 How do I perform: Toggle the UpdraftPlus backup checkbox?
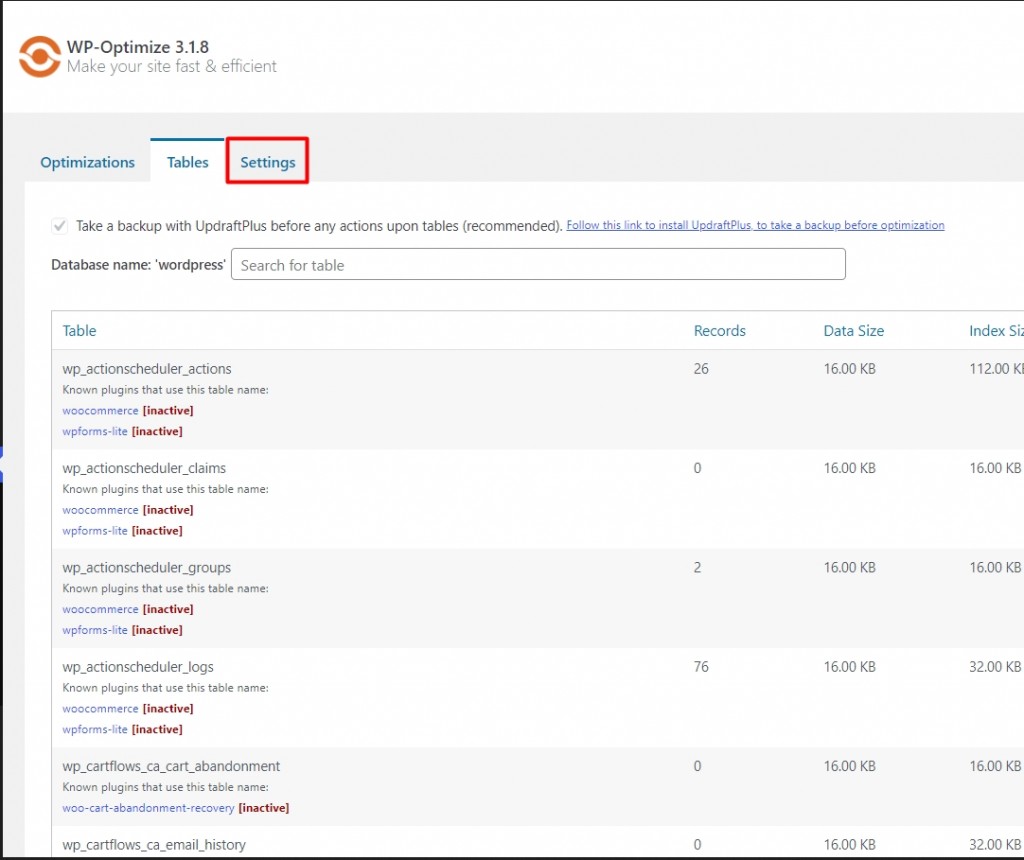pos(59,226)
